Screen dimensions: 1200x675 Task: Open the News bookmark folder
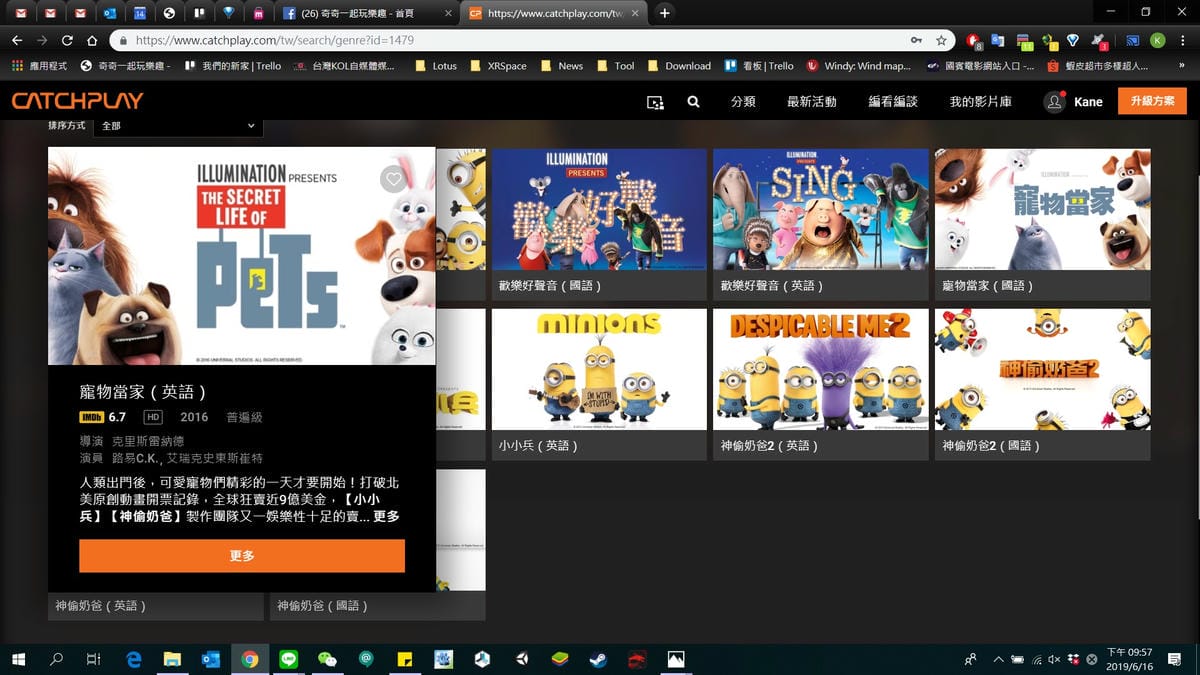[561, 66]
